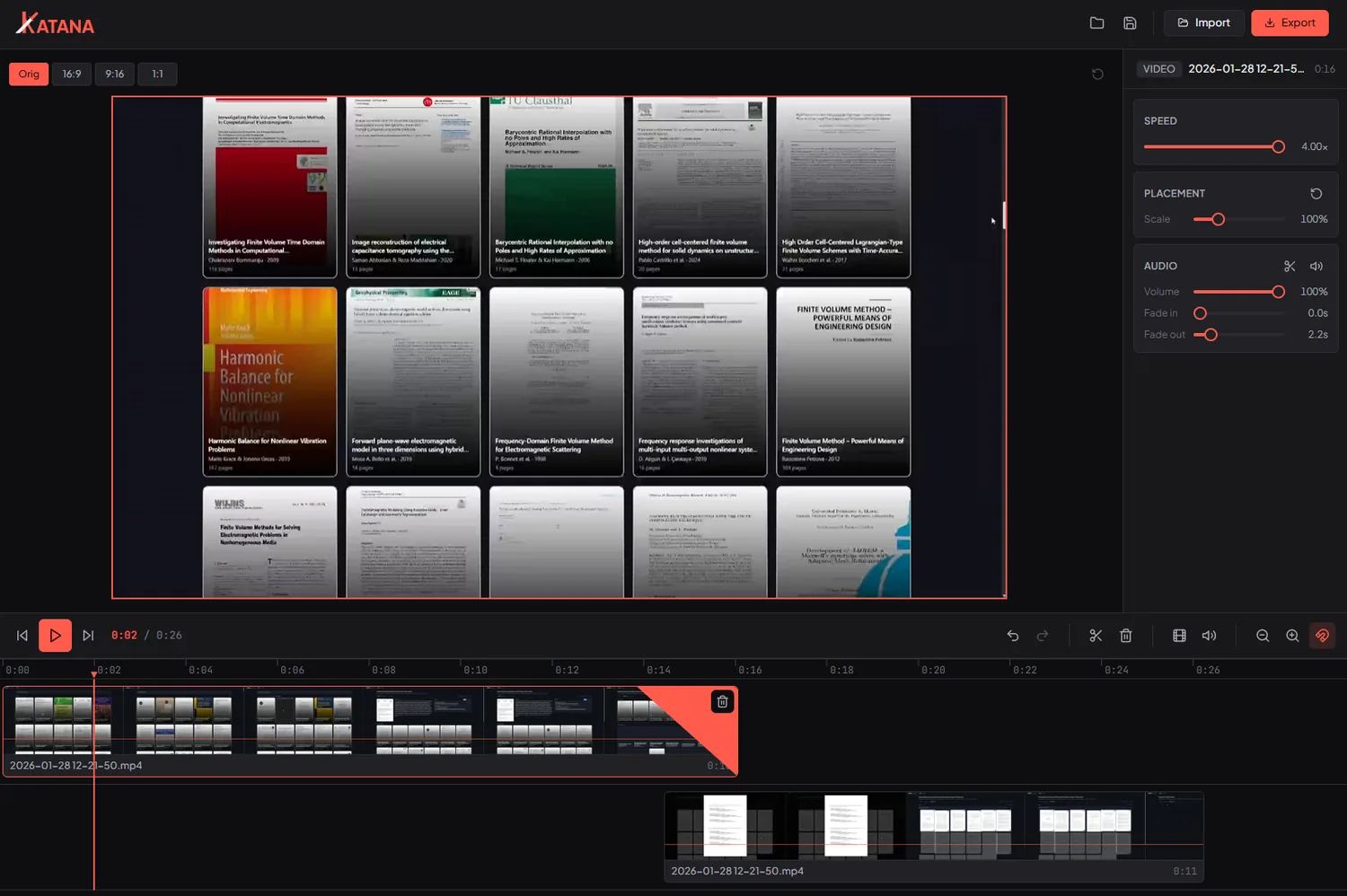Switch to 9:16 aspect ratio
1347x896 pixels.
point(115,74)
